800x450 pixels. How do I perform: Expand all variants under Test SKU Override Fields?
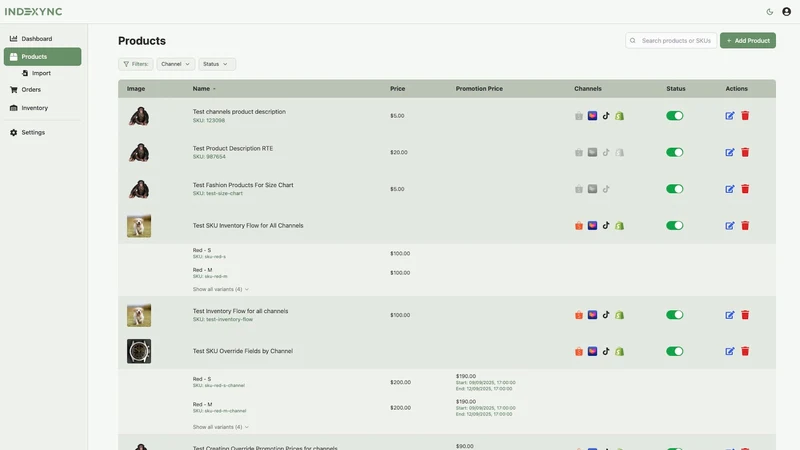point(220,427)
